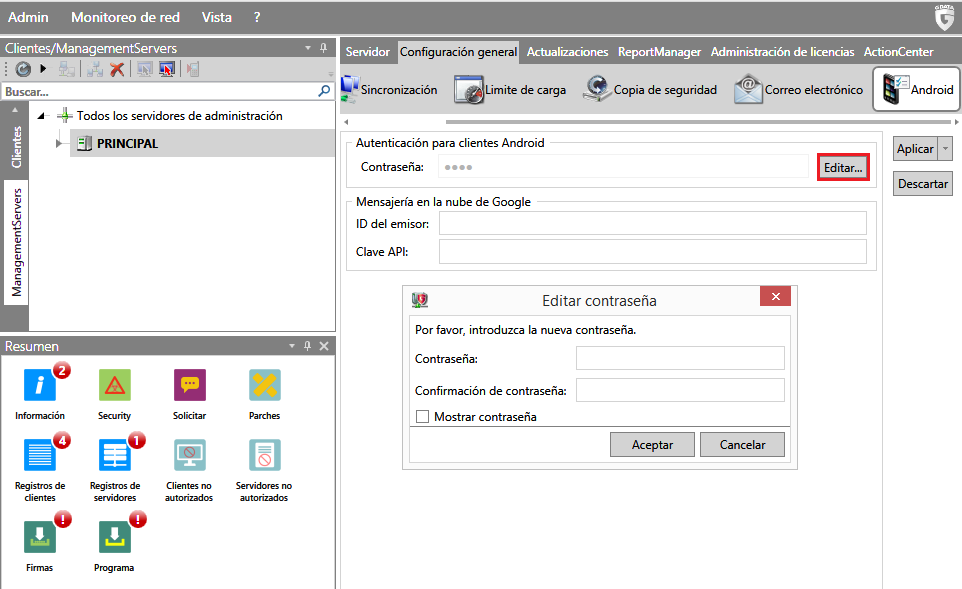Open the Parches summary icon

click(x=264, y=385)
